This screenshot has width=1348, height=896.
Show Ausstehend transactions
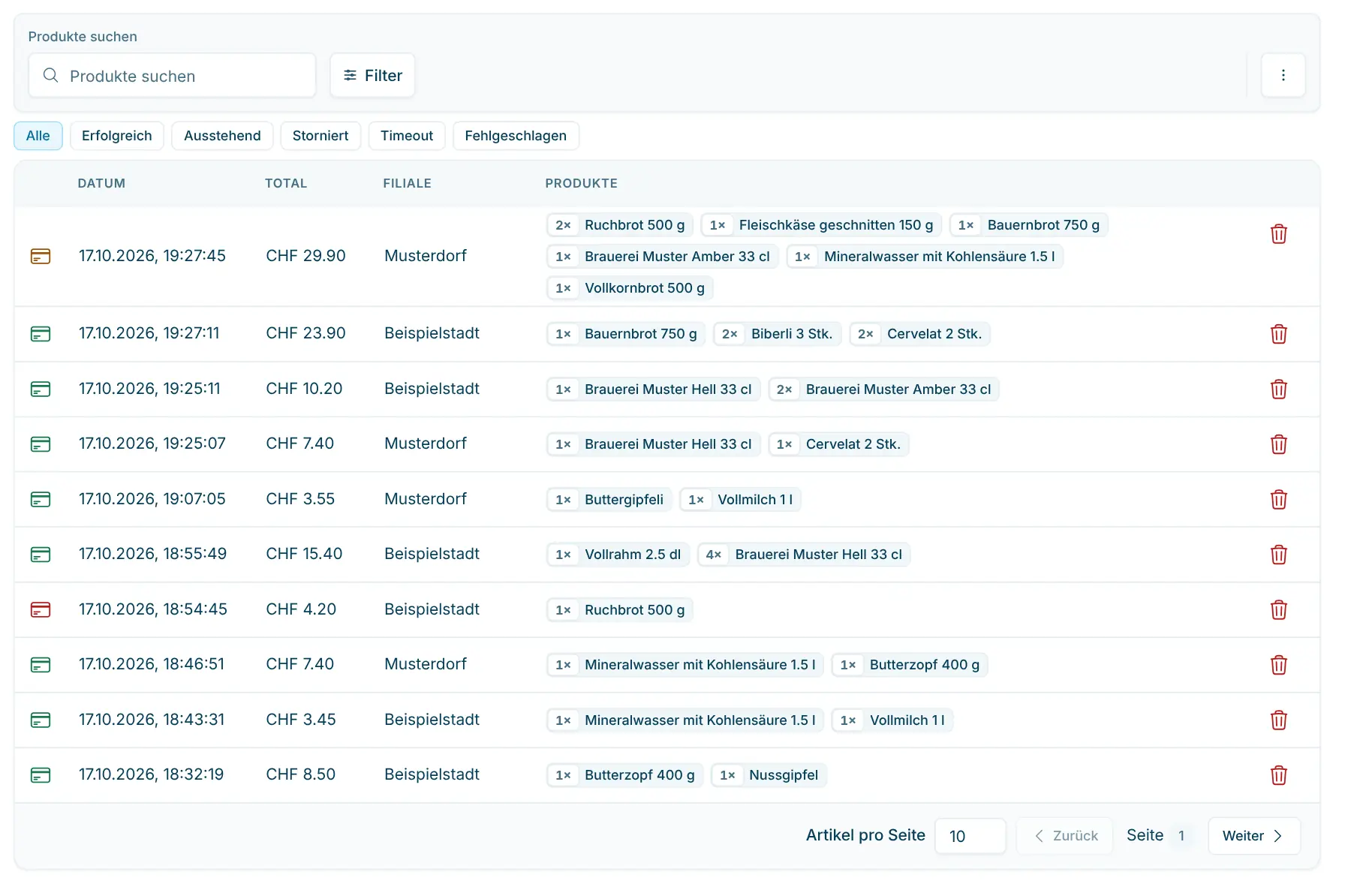point(222,136)
